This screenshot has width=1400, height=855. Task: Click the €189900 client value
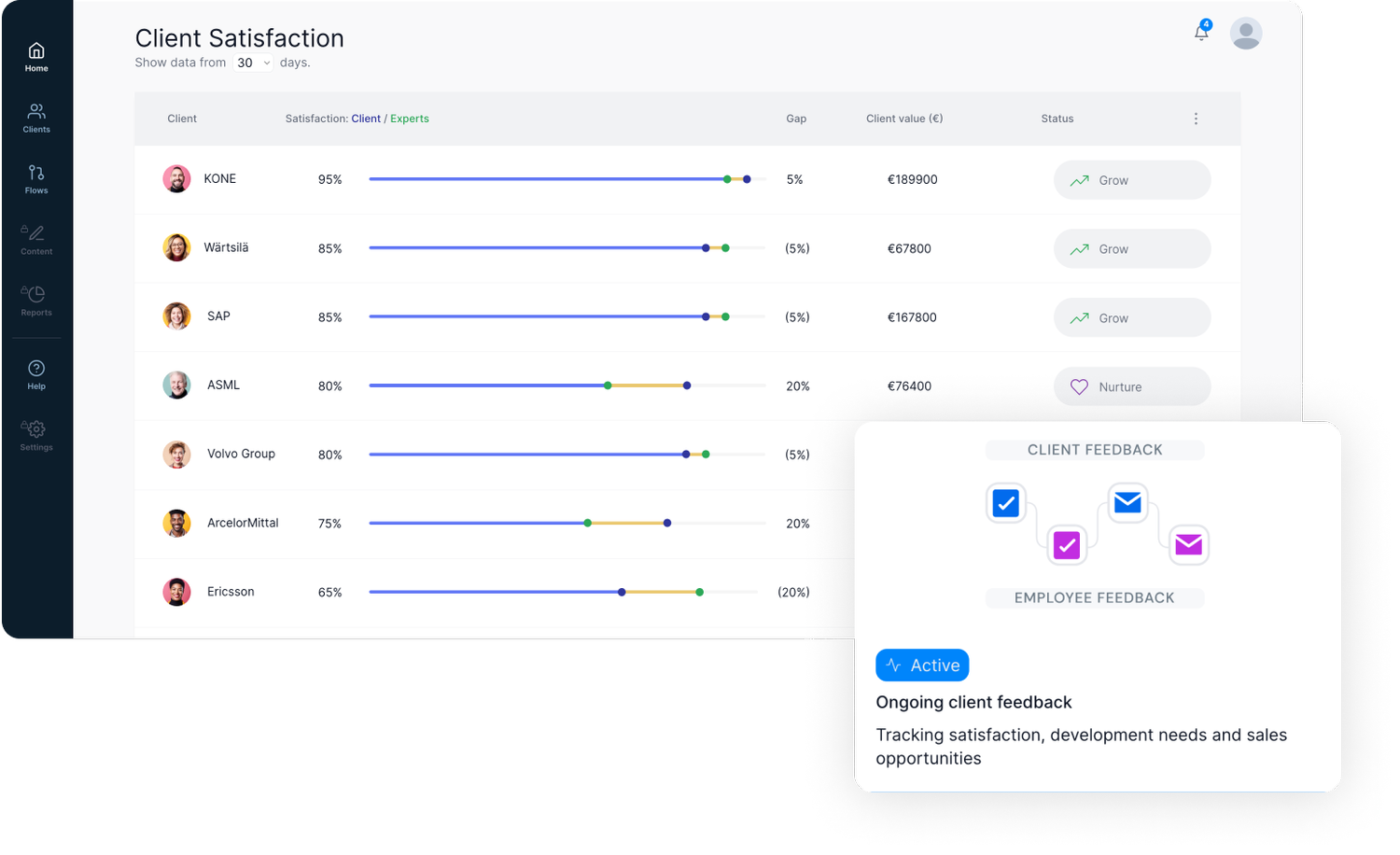coord(912,179)
